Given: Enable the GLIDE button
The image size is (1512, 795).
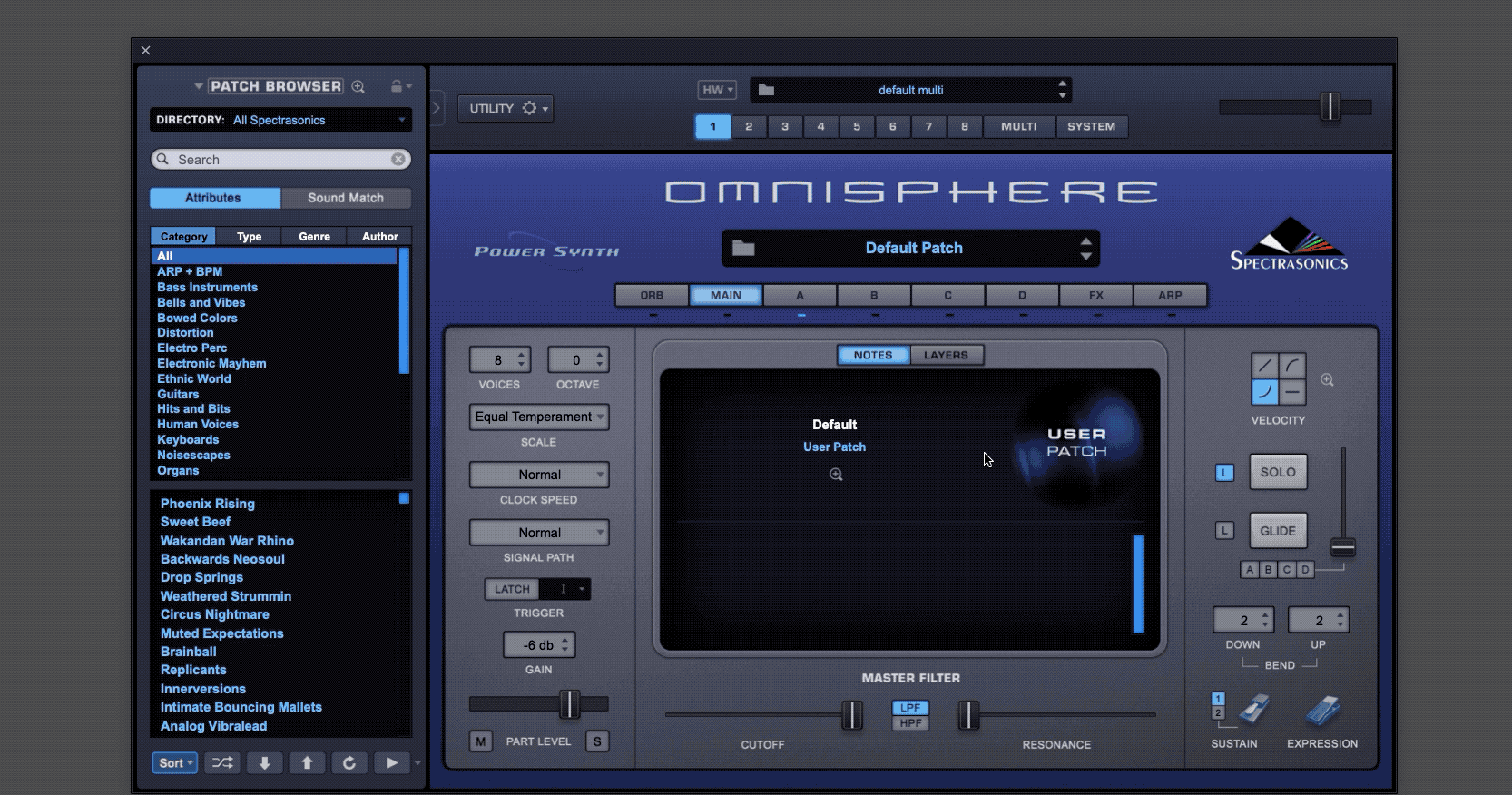Looking at the screenshot, I should [1278, 531].
